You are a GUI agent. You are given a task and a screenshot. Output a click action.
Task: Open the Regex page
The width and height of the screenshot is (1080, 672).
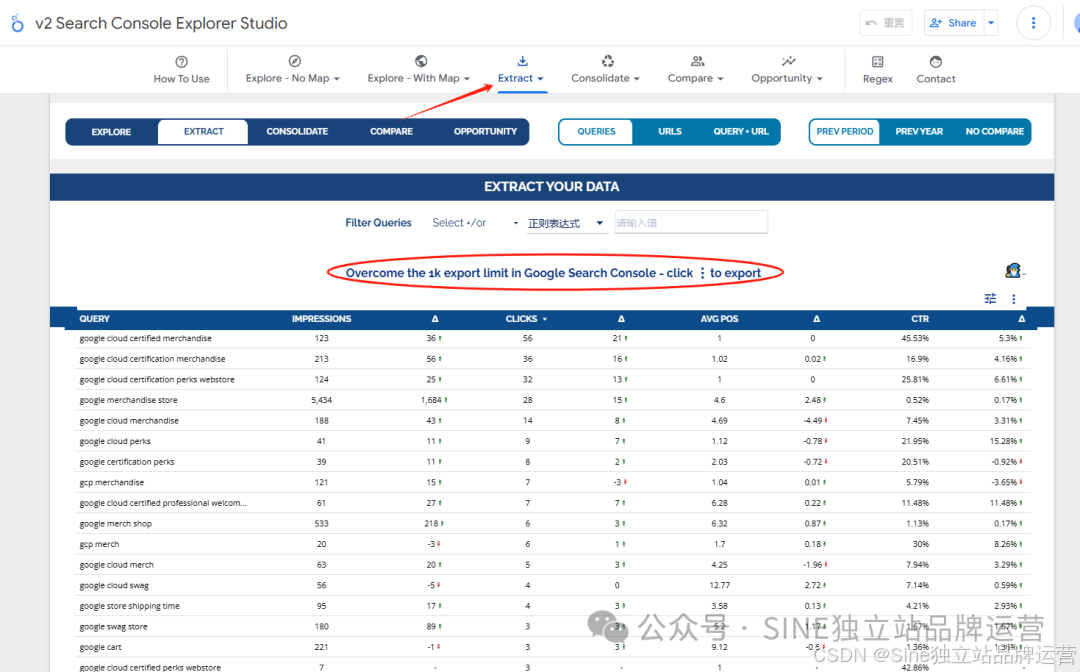(878, 70)
